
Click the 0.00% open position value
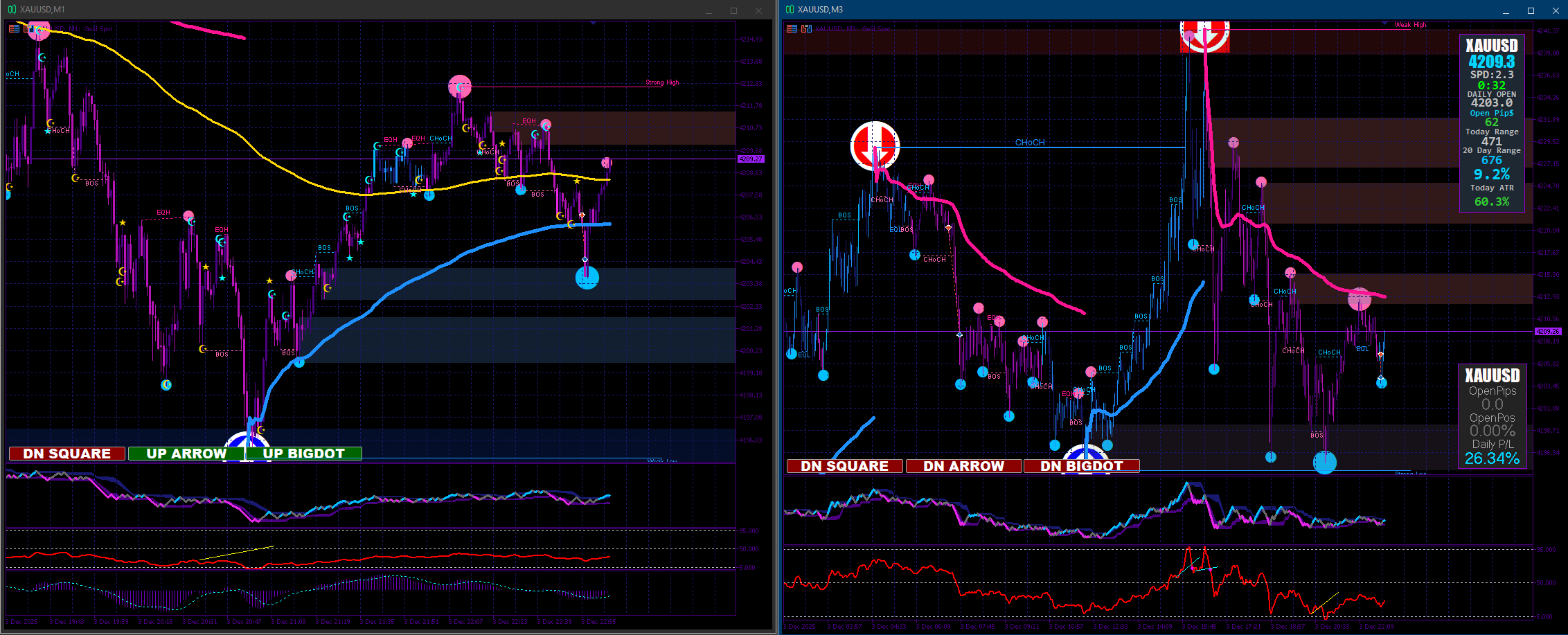(x=1493, y=431)
